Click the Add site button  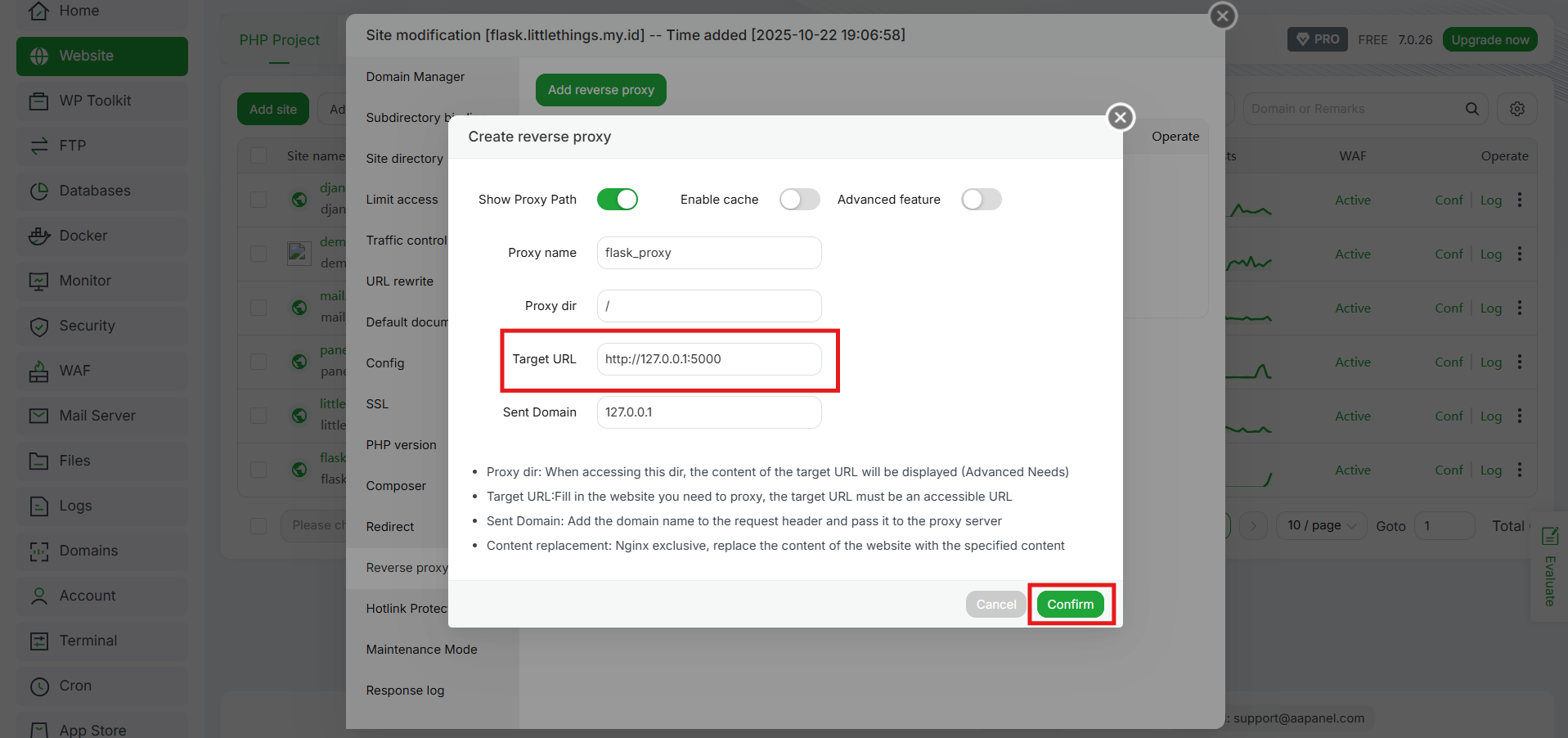(x=273, y=109)
